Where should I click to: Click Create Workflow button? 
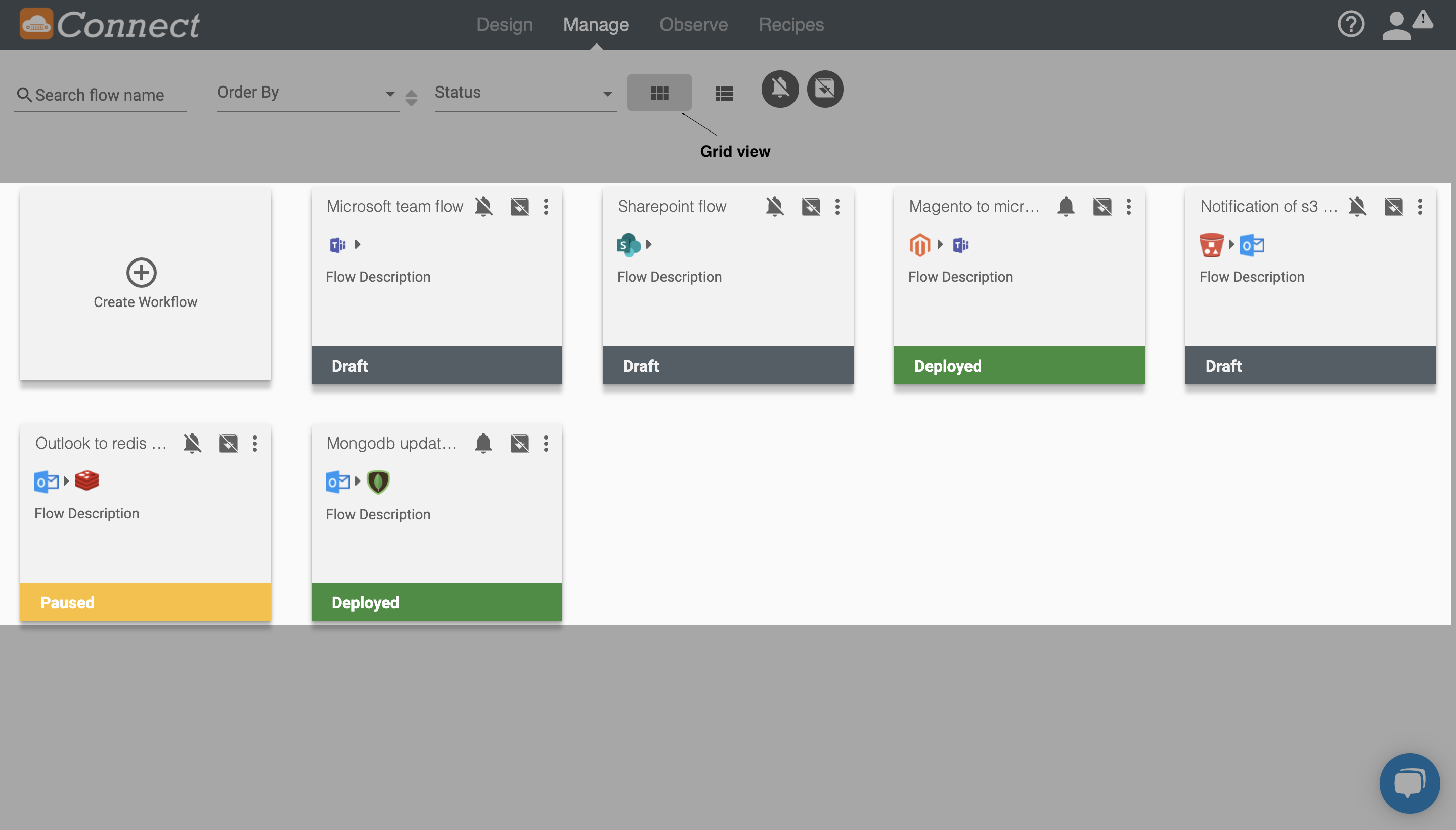[x=145, y=284]
